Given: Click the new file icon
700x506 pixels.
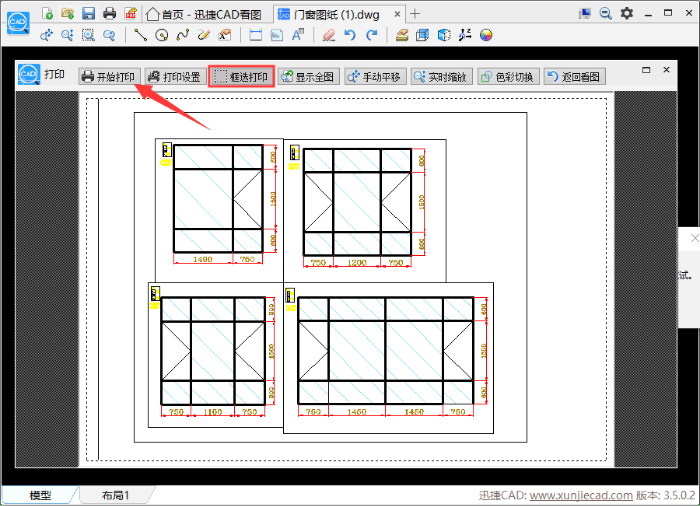Looking at the screenshot, I should (47, 13).
